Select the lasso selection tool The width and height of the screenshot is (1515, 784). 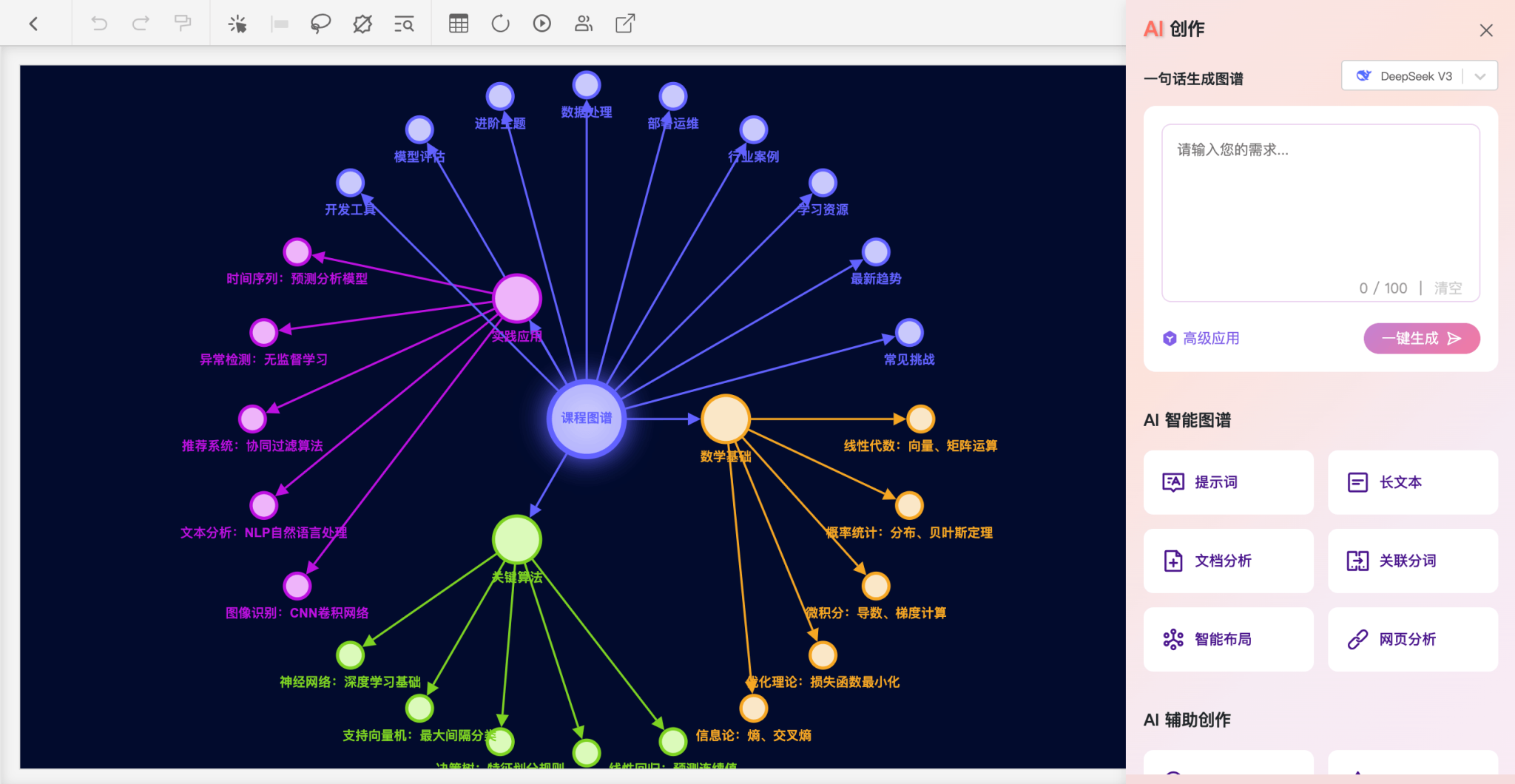tap(320, 24)
